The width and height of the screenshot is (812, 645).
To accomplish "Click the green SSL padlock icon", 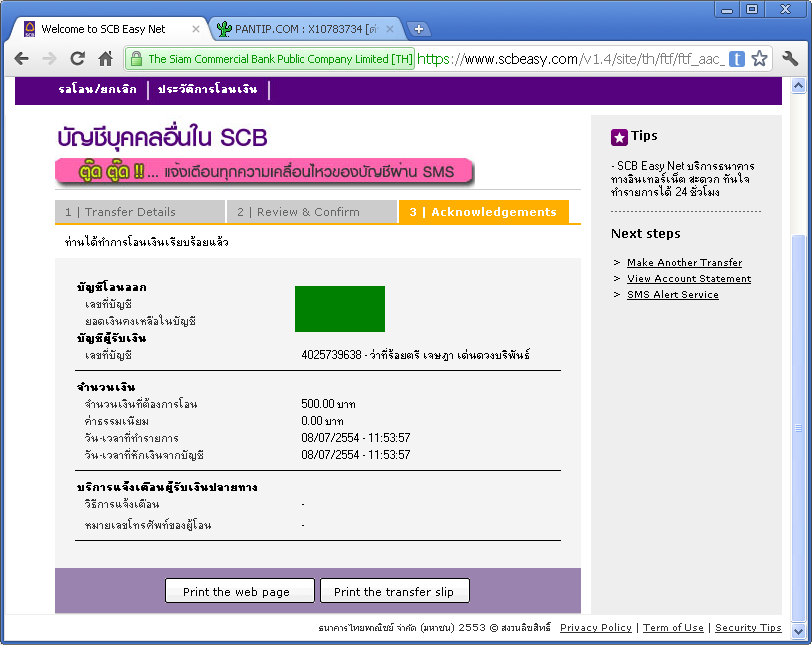I will 136,58.
